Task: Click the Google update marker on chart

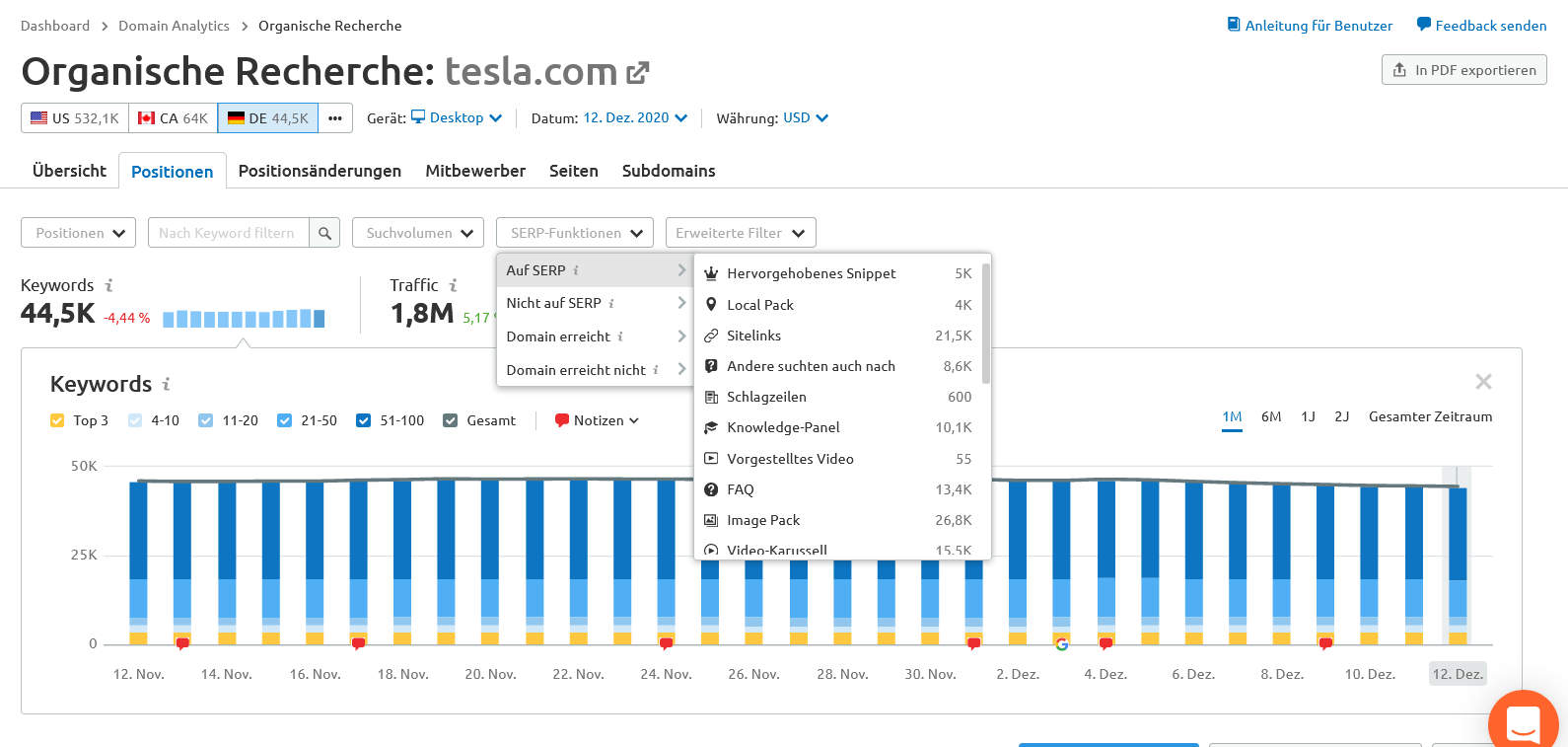Action: 1062,644
